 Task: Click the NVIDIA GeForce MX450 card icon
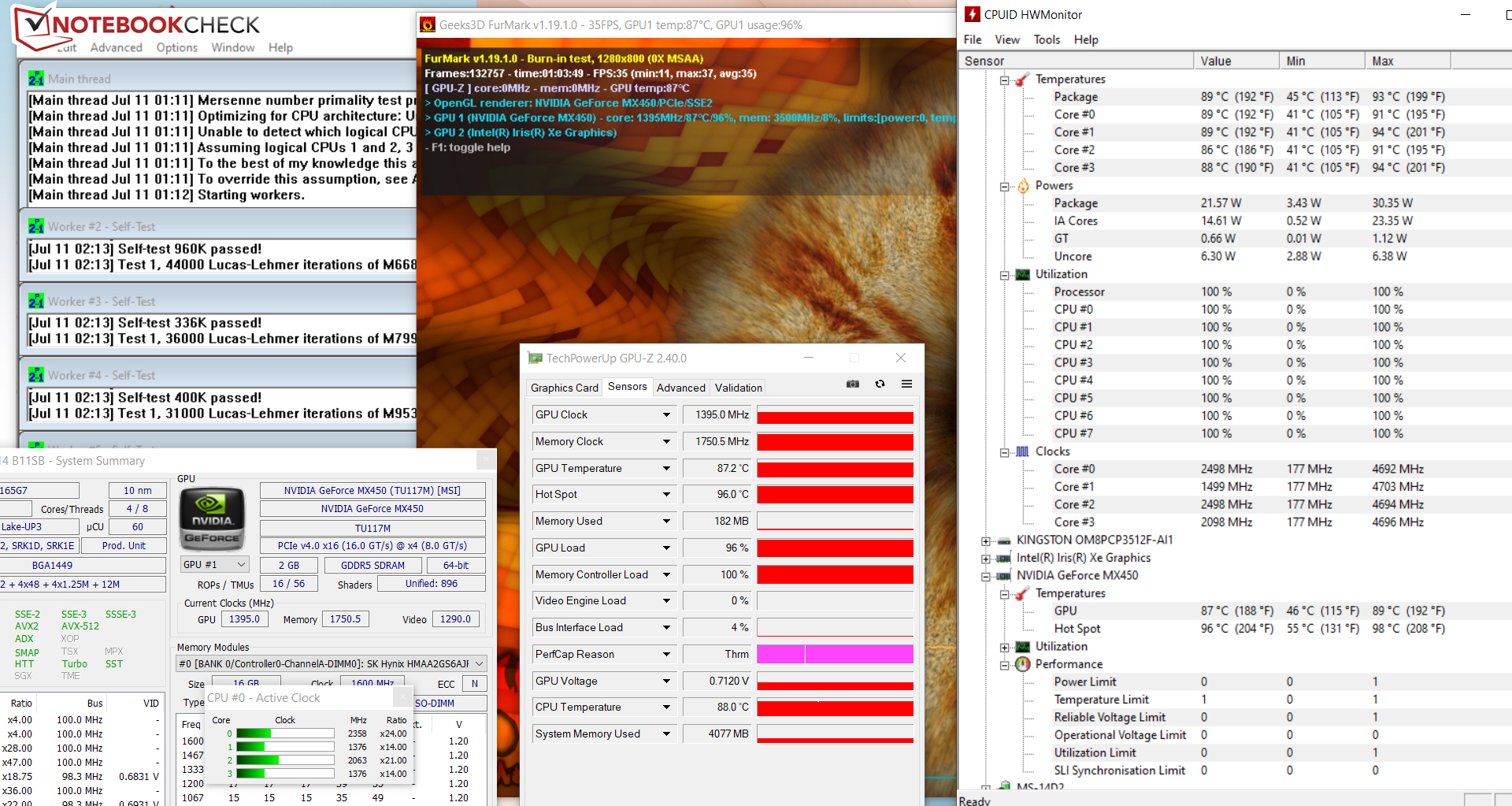point(1004,576)
